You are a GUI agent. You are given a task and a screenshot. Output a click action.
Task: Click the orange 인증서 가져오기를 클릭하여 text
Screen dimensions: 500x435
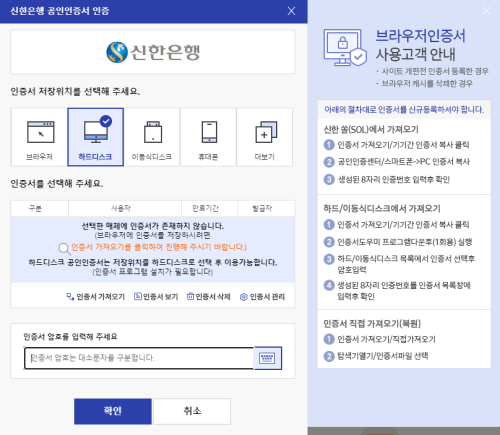click(x=159, y=247)
